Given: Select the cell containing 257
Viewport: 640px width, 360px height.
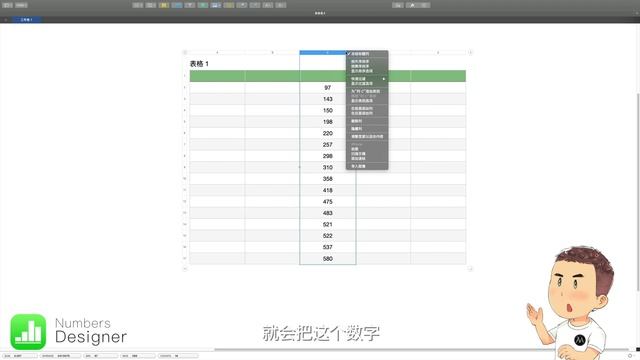Looking at the screenshot, I should tap(328, 145).
